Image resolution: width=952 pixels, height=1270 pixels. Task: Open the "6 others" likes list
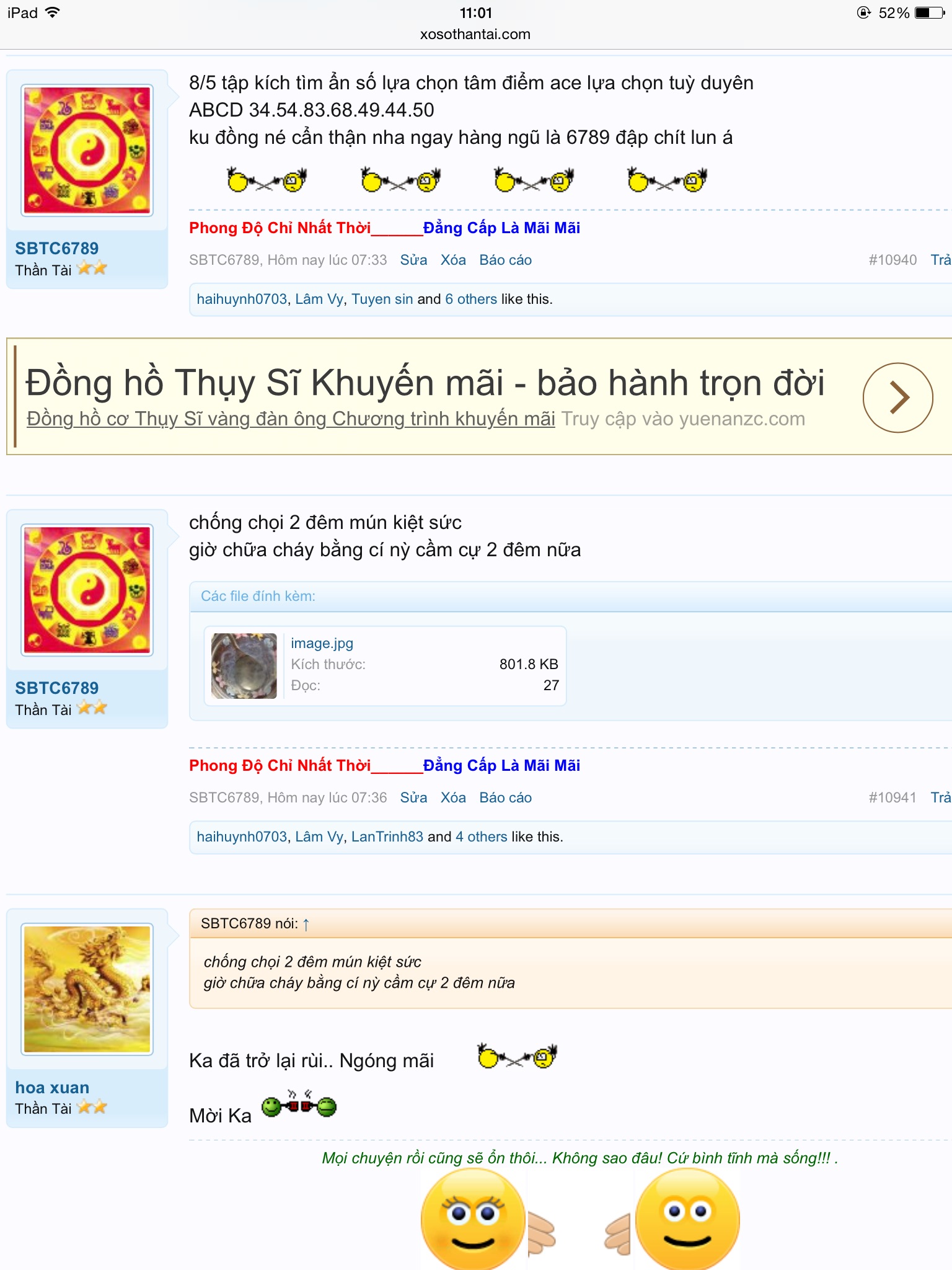pyautogui.click(x=471, y=299)
